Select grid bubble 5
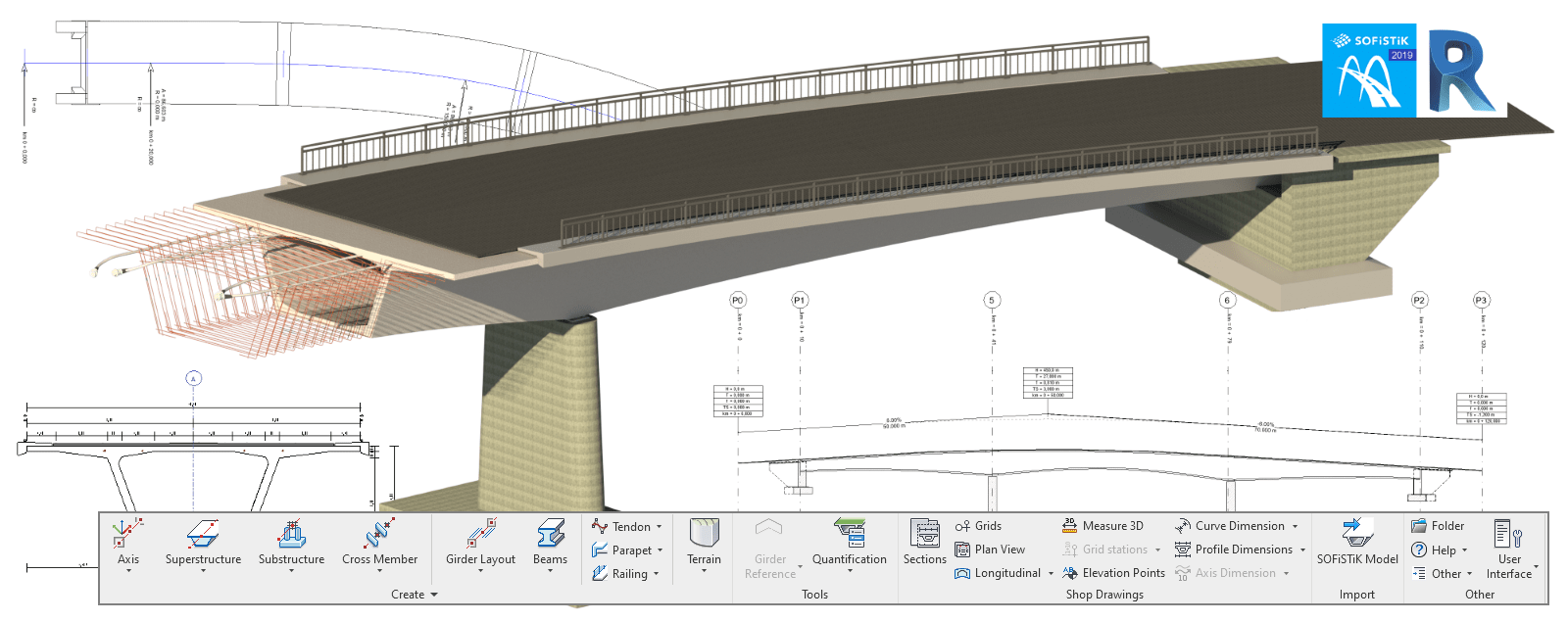Viewport: 1568px width, 622px height. click(992, 300)
